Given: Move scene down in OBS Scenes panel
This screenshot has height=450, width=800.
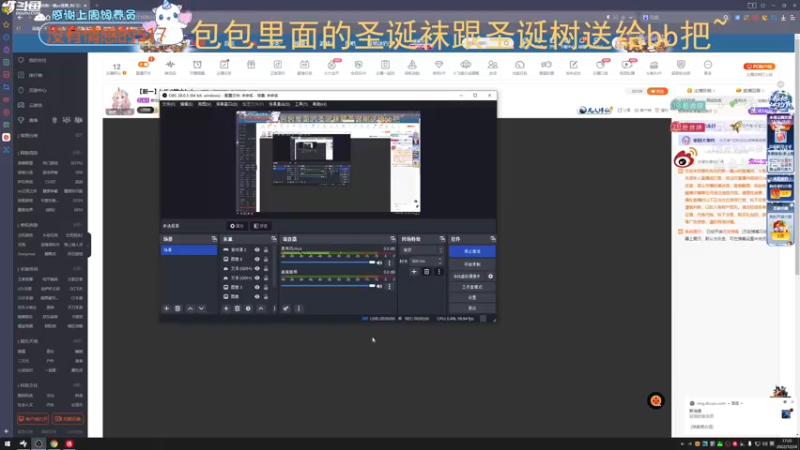Looking at the screenshot, I should click(202, 308).
